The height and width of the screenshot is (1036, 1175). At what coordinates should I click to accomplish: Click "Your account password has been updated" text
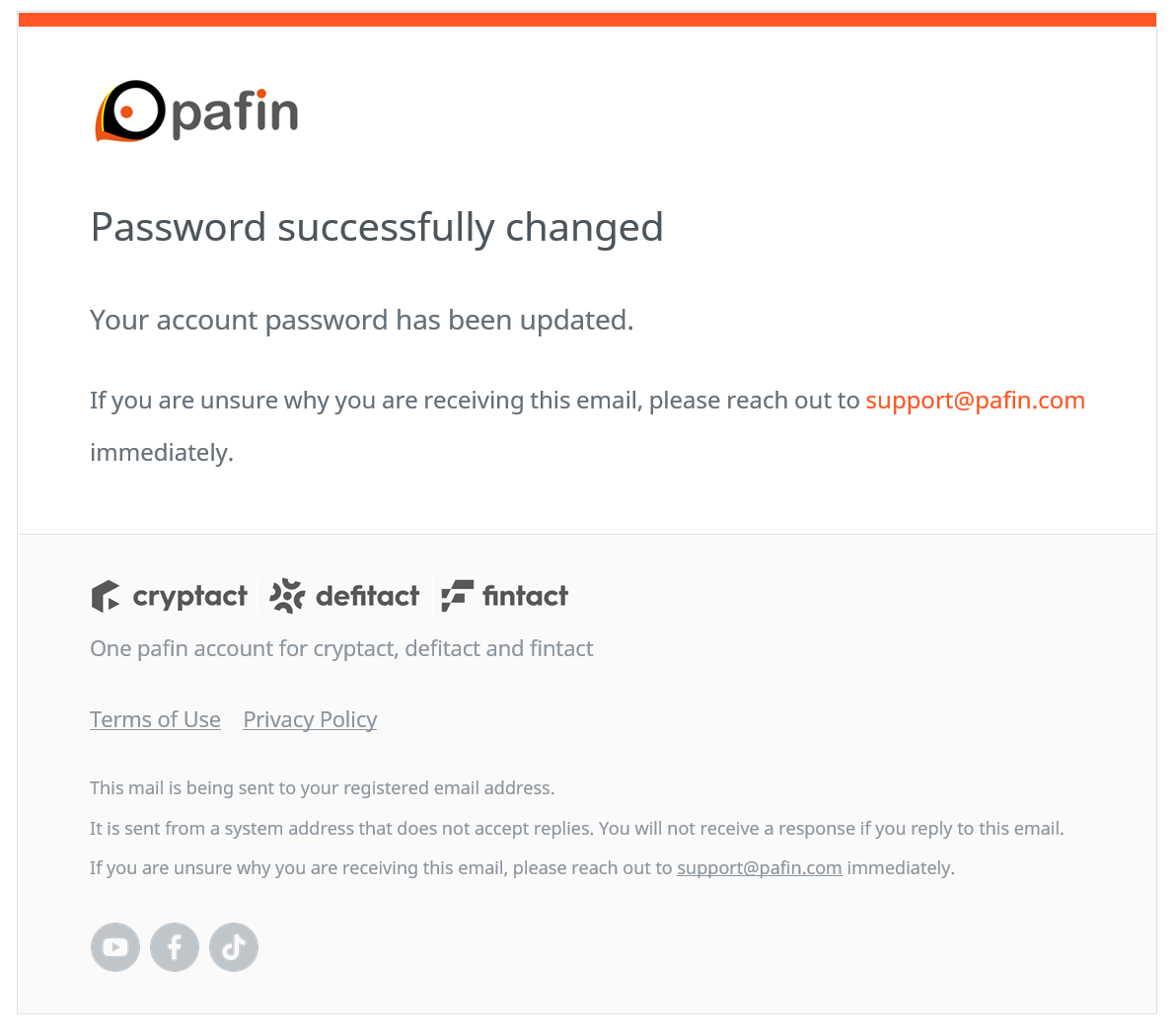point(362,320)
